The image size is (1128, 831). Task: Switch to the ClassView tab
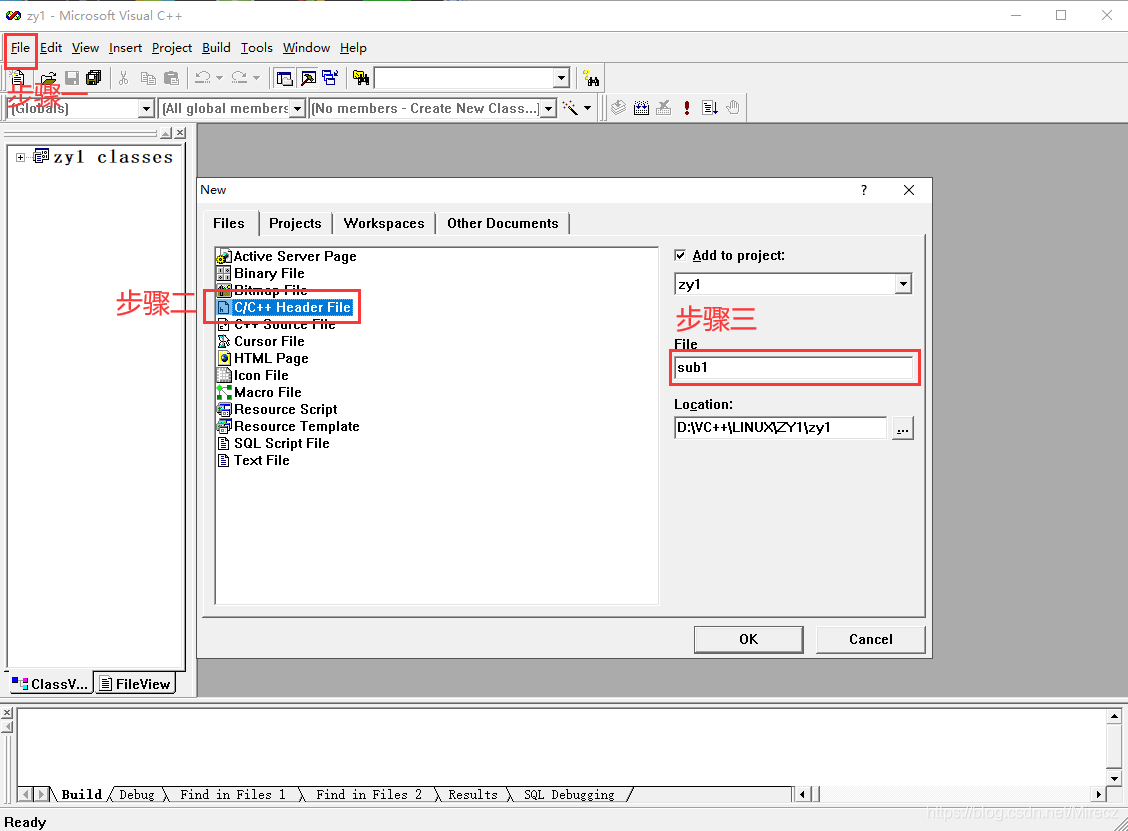pos(50,684)
